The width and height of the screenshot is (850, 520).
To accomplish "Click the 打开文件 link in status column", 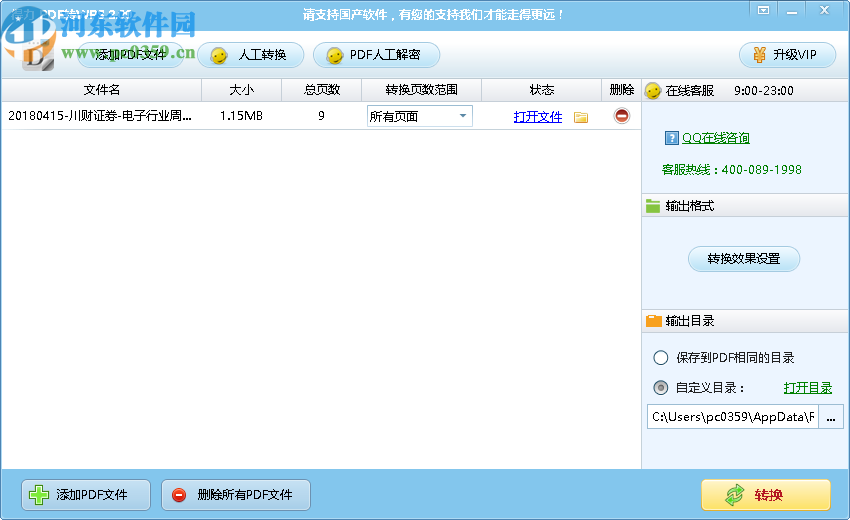I will 538,117.
